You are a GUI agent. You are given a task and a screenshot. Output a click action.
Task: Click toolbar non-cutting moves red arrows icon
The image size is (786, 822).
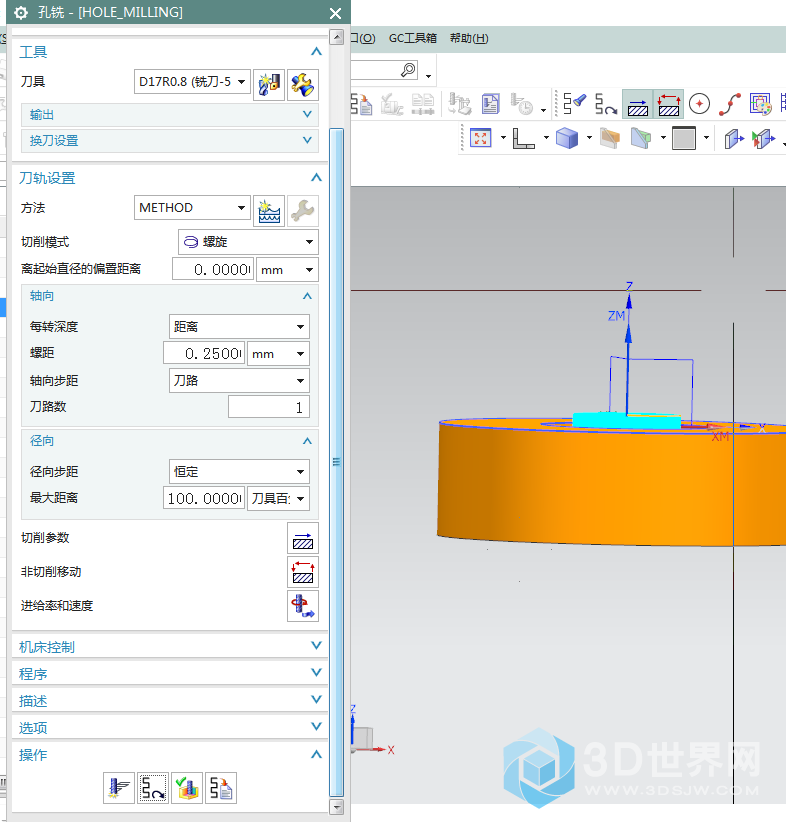669,104
